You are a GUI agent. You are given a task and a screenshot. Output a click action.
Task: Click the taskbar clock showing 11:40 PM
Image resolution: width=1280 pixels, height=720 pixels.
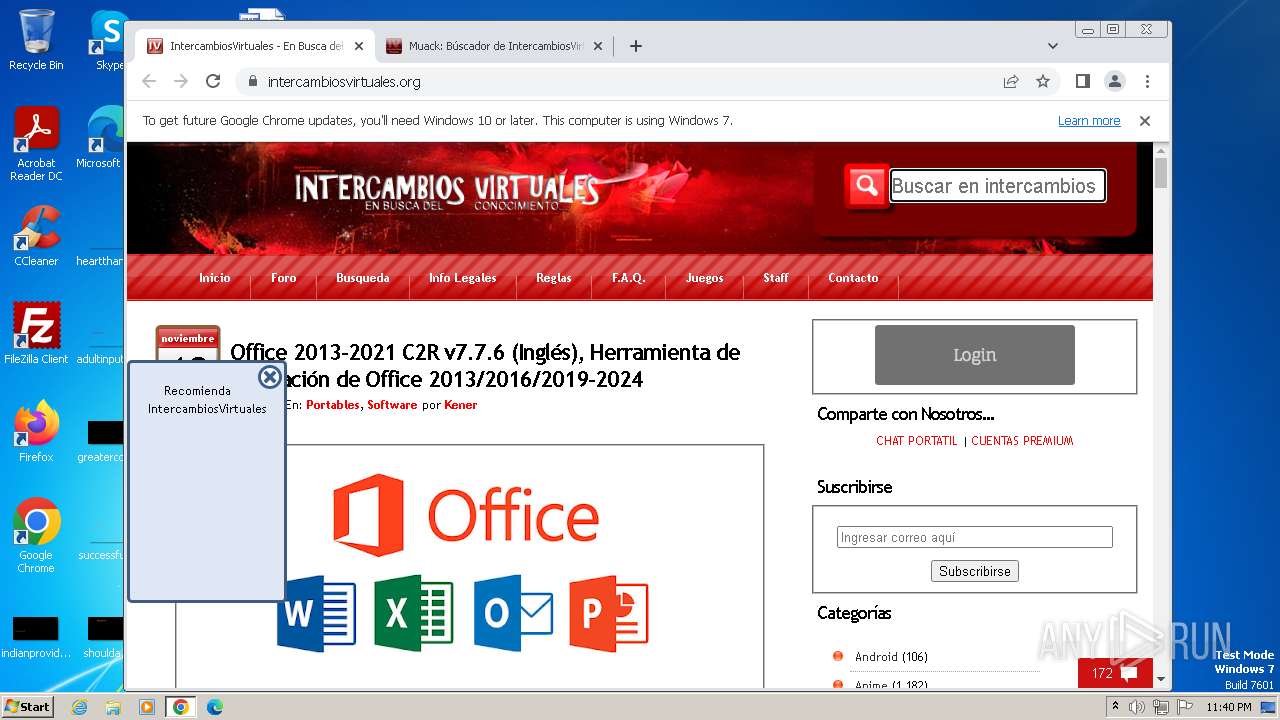point(1228,707)
